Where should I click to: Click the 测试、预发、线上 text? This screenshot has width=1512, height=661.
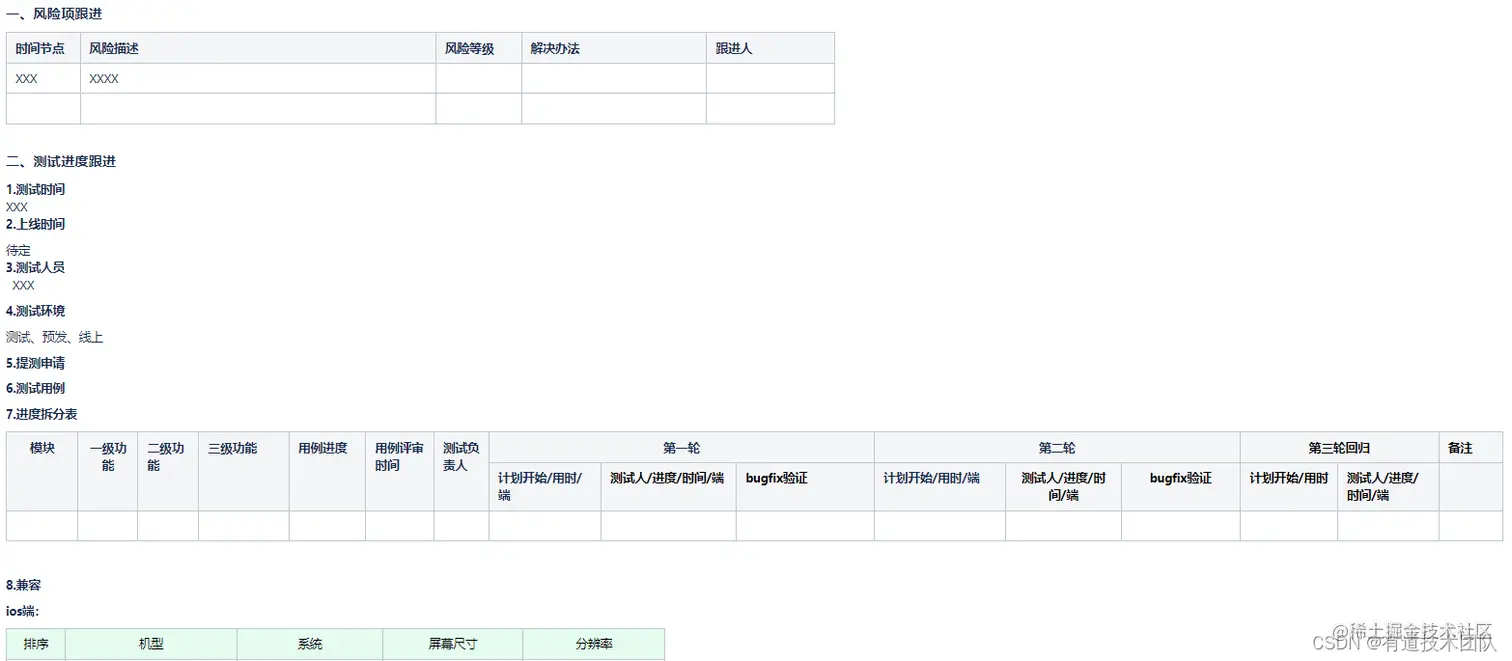(x=54, y=337)
